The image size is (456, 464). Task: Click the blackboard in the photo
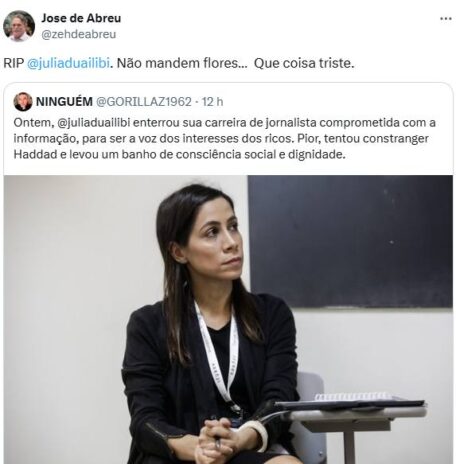tap(350, 241)
